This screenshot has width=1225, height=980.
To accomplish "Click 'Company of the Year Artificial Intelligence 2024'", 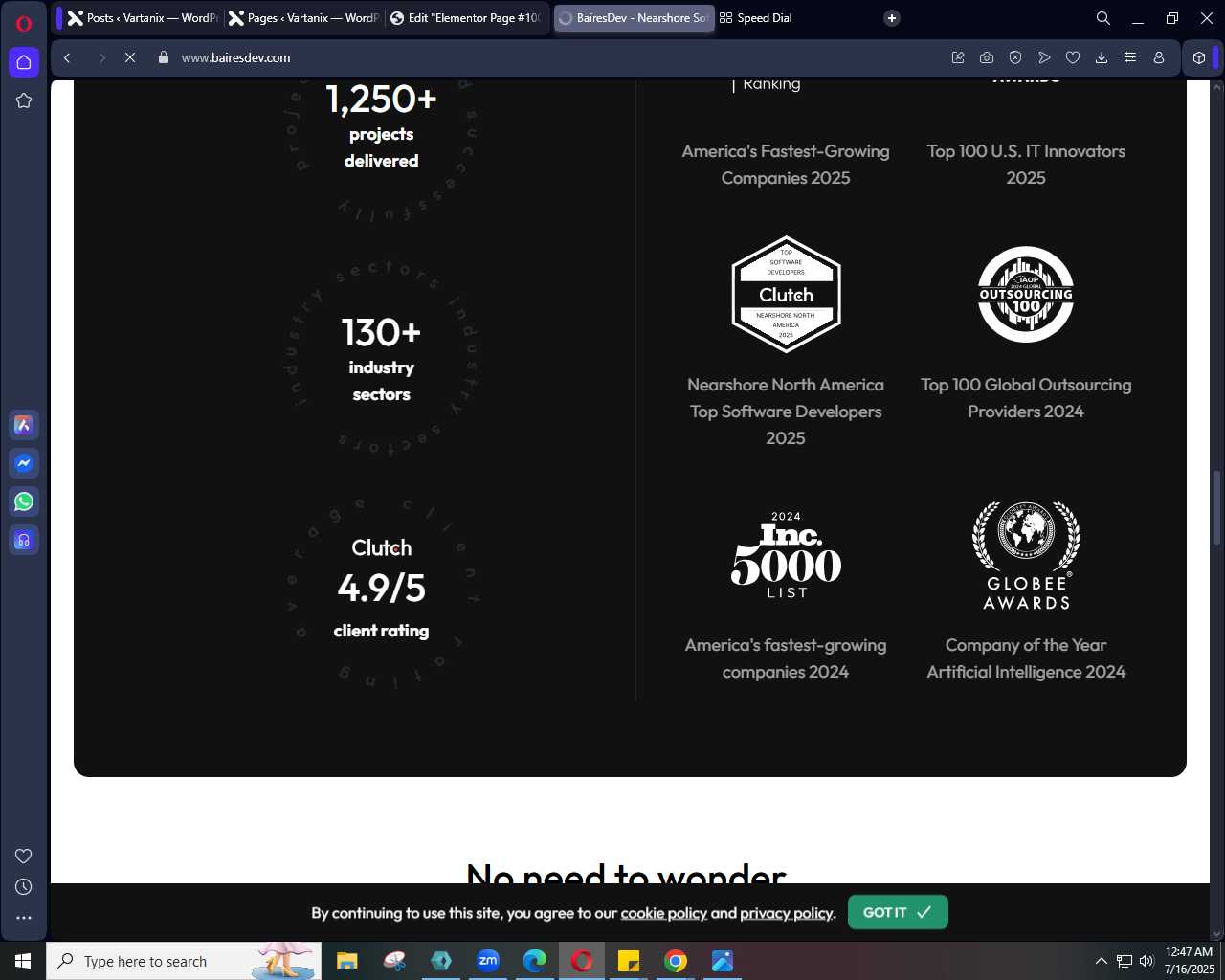I will pos(1026,658).
